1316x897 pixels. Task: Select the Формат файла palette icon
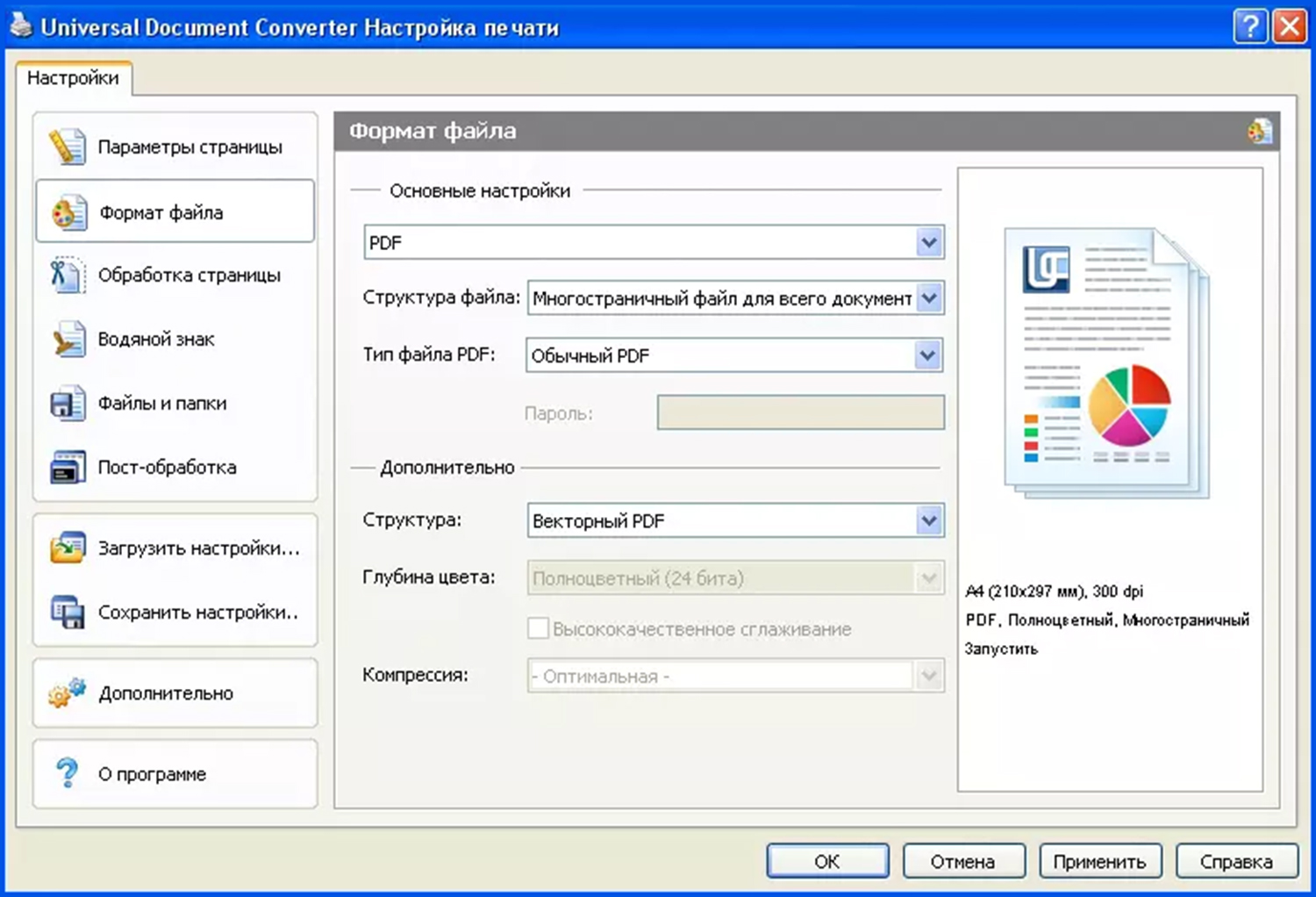[x=68, y=212]
